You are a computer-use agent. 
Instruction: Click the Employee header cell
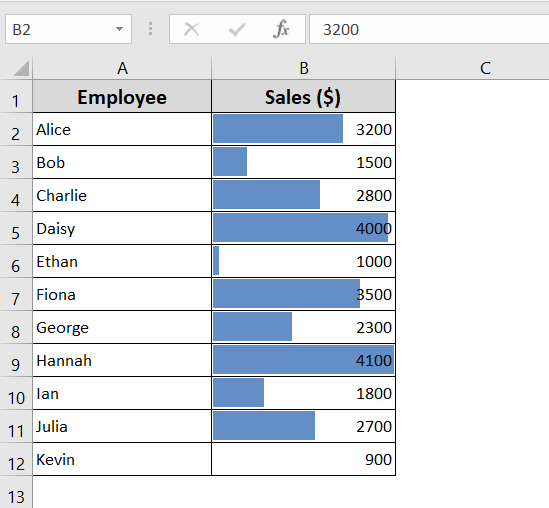[122, 96]
